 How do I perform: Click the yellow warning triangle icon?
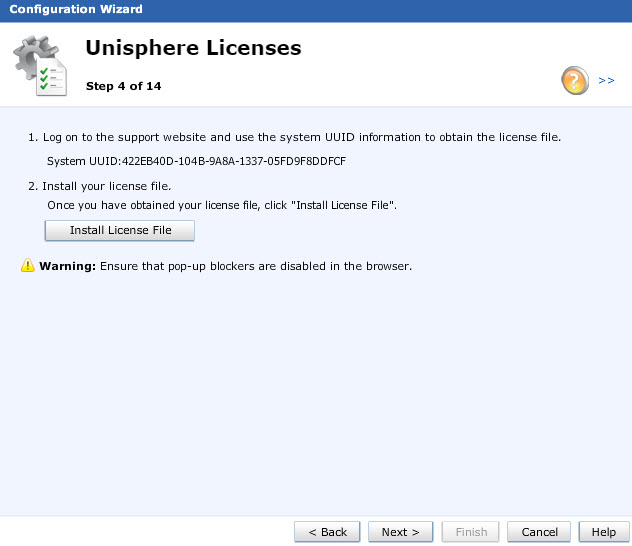28,265
